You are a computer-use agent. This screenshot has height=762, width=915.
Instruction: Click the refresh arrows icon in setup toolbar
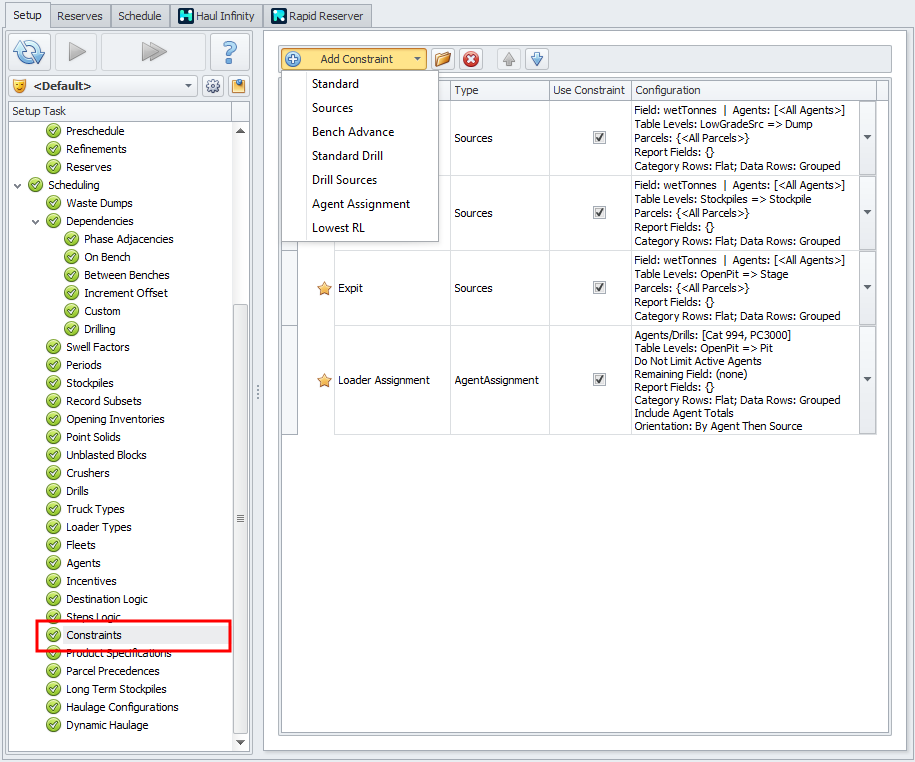click(29, 51)
